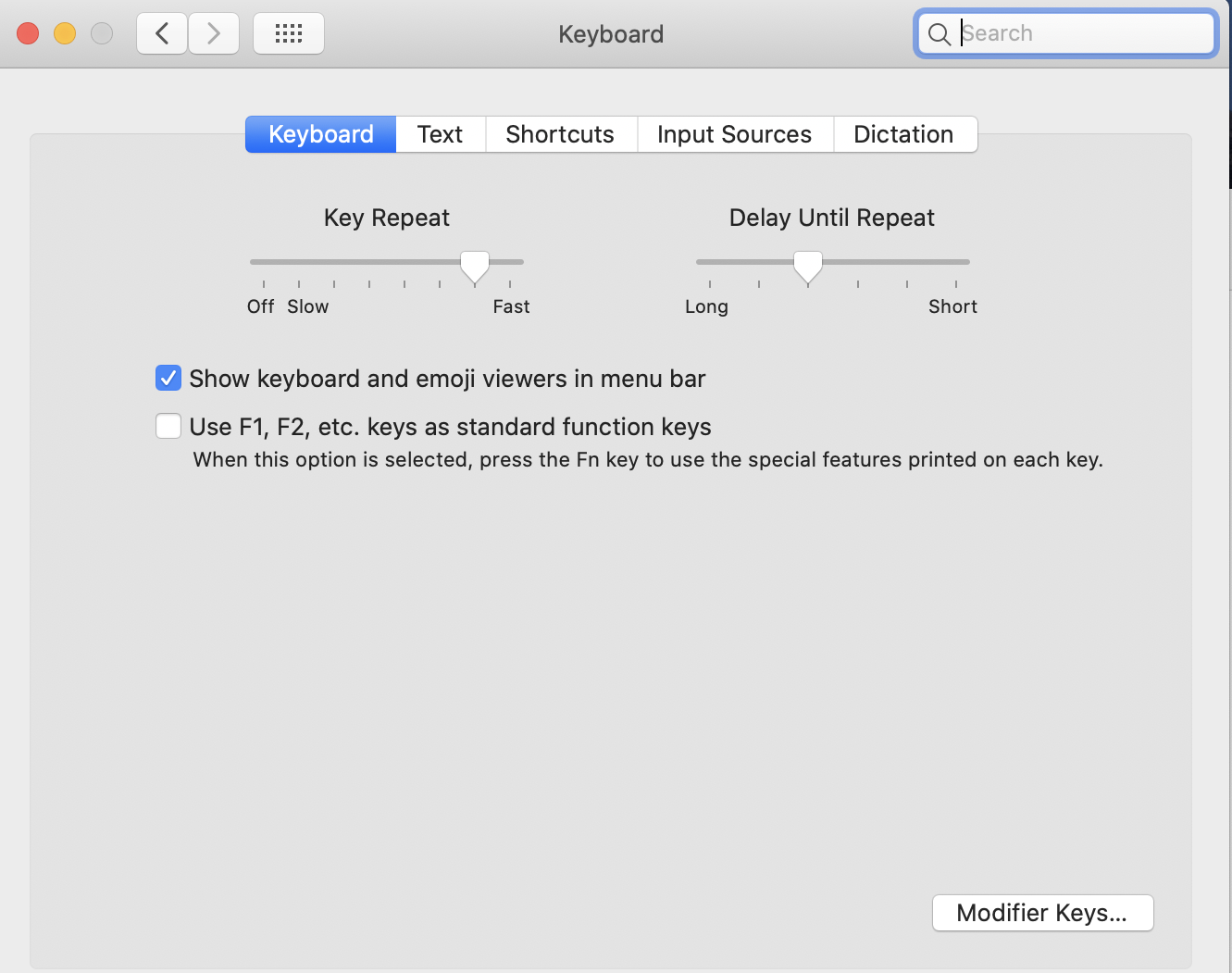
Task: Open the Shortcuts tab
Action: click(560, 134)
